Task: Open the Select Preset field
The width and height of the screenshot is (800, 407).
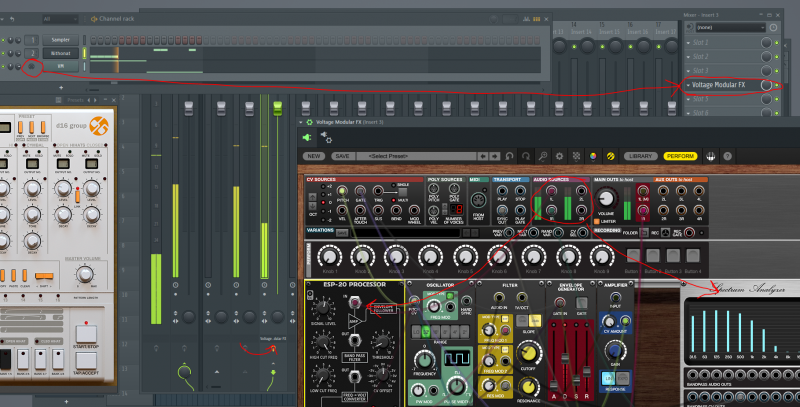Action: coord(416,156)
